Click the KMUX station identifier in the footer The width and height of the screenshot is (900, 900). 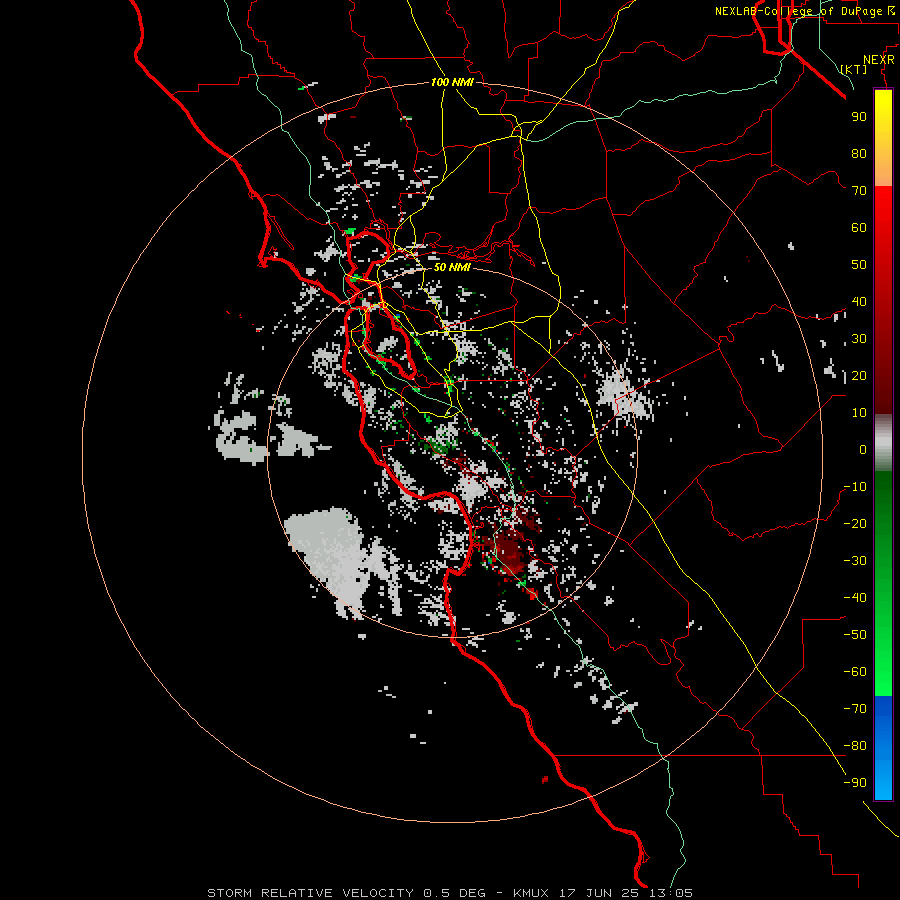point(531,893)
